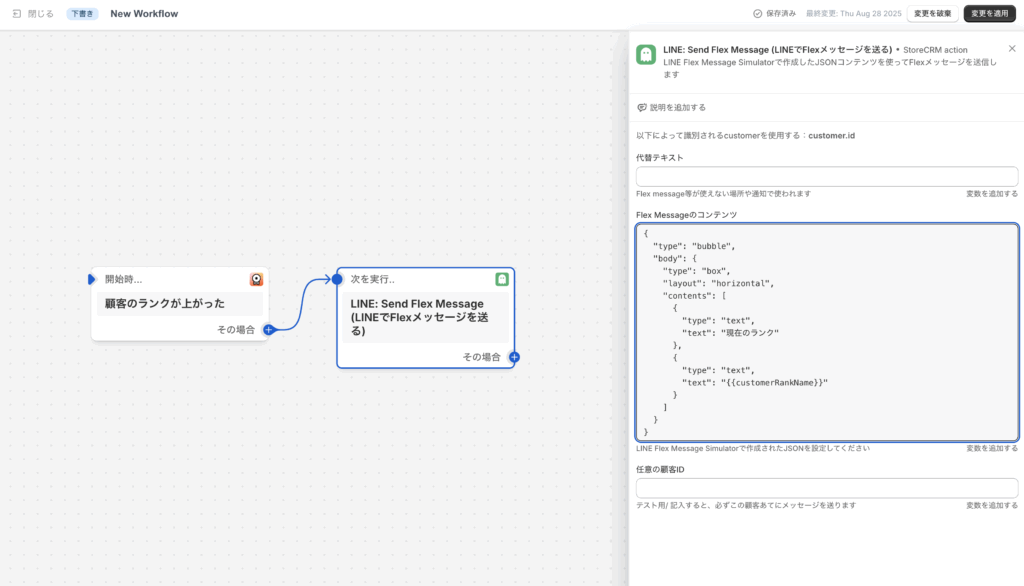Click the StoreCRM action text in panel header
This screenshot has width=1024, height=586.
coord(935,50)
